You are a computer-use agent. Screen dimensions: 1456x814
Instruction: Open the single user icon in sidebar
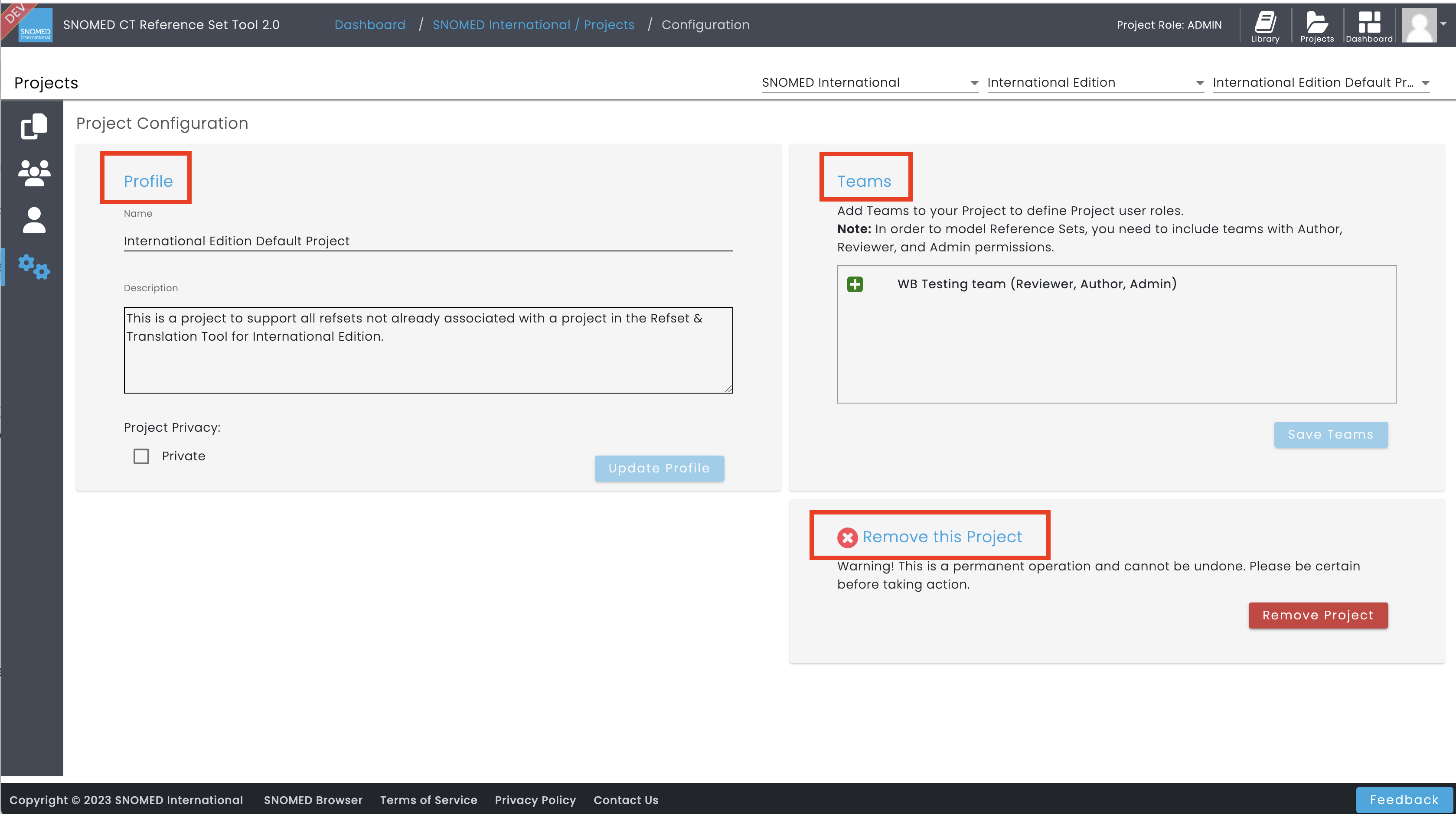34,220
